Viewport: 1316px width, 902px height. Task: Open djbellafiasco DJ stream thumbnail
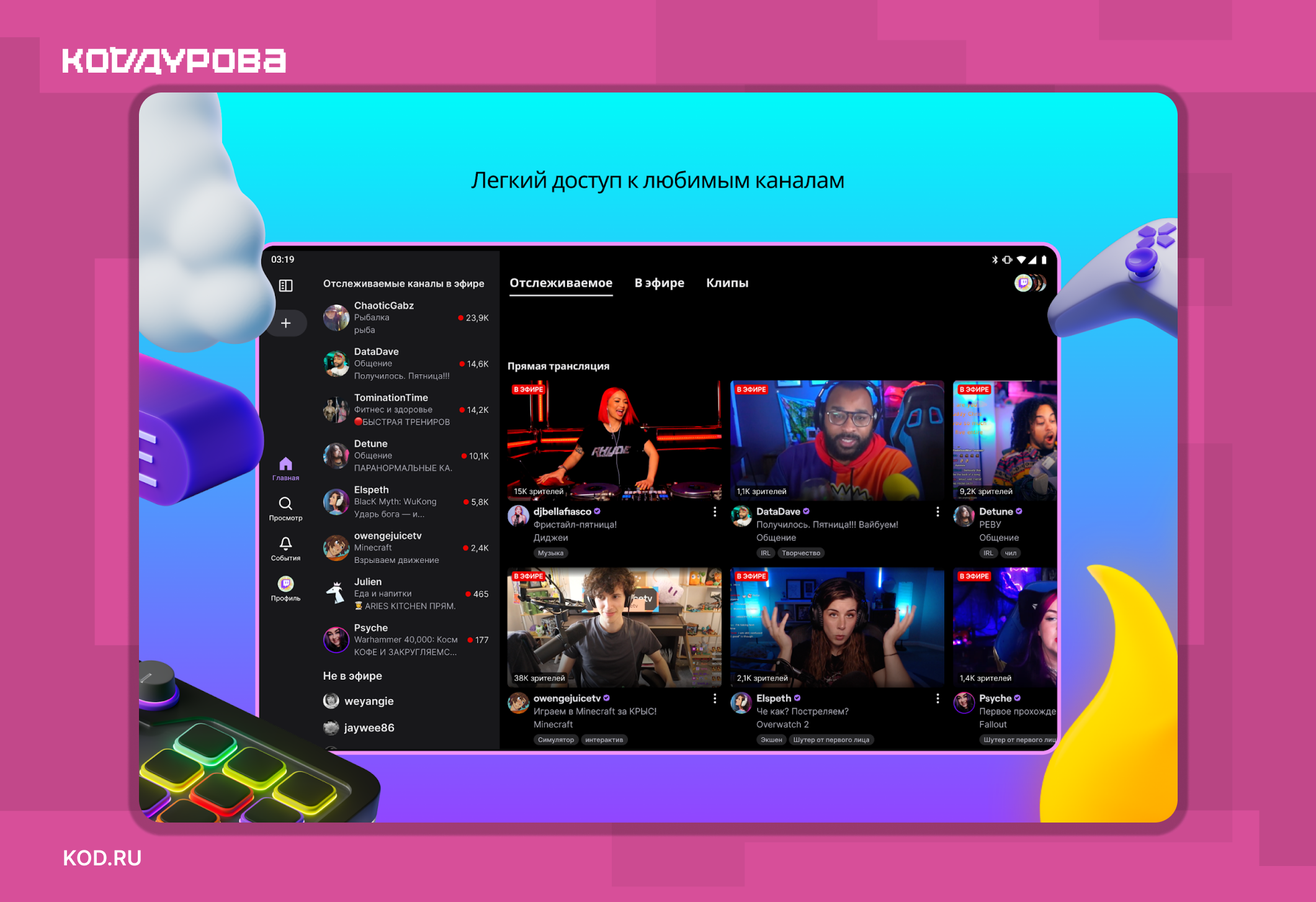(x=614, y=440)
